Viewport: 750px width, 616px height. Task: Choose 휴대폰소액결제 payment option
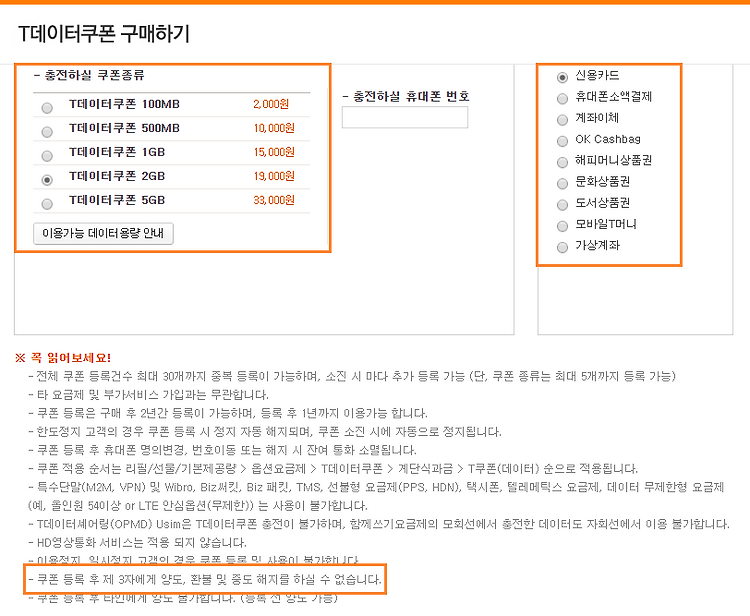click(562, 99)
